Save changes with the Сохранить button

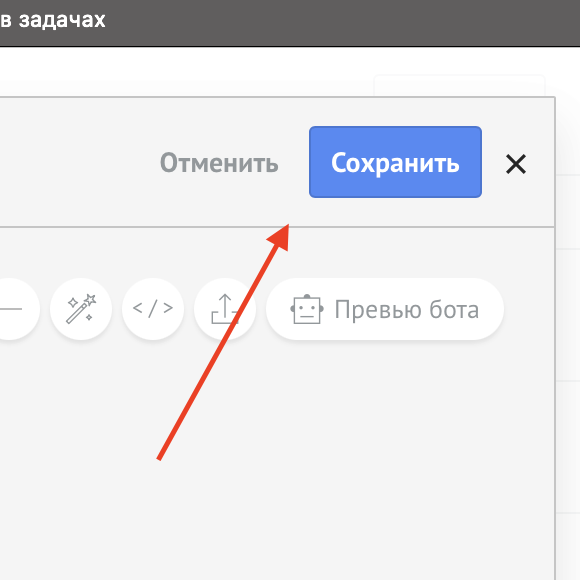(395, 162)
